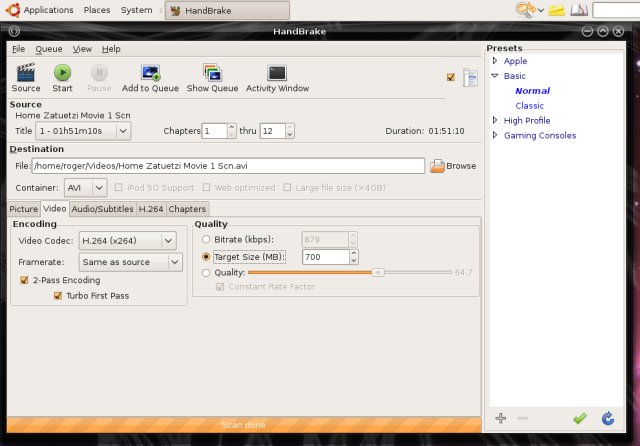Click the Quality slider handle

click(377, 272)
